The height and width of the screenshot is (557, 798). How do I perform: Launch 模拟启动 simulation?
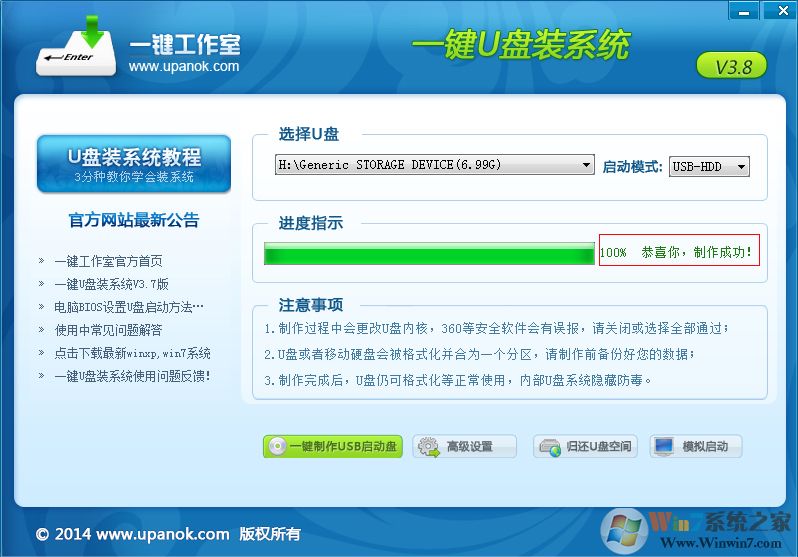pyautogui.click(x=696, y=447)
